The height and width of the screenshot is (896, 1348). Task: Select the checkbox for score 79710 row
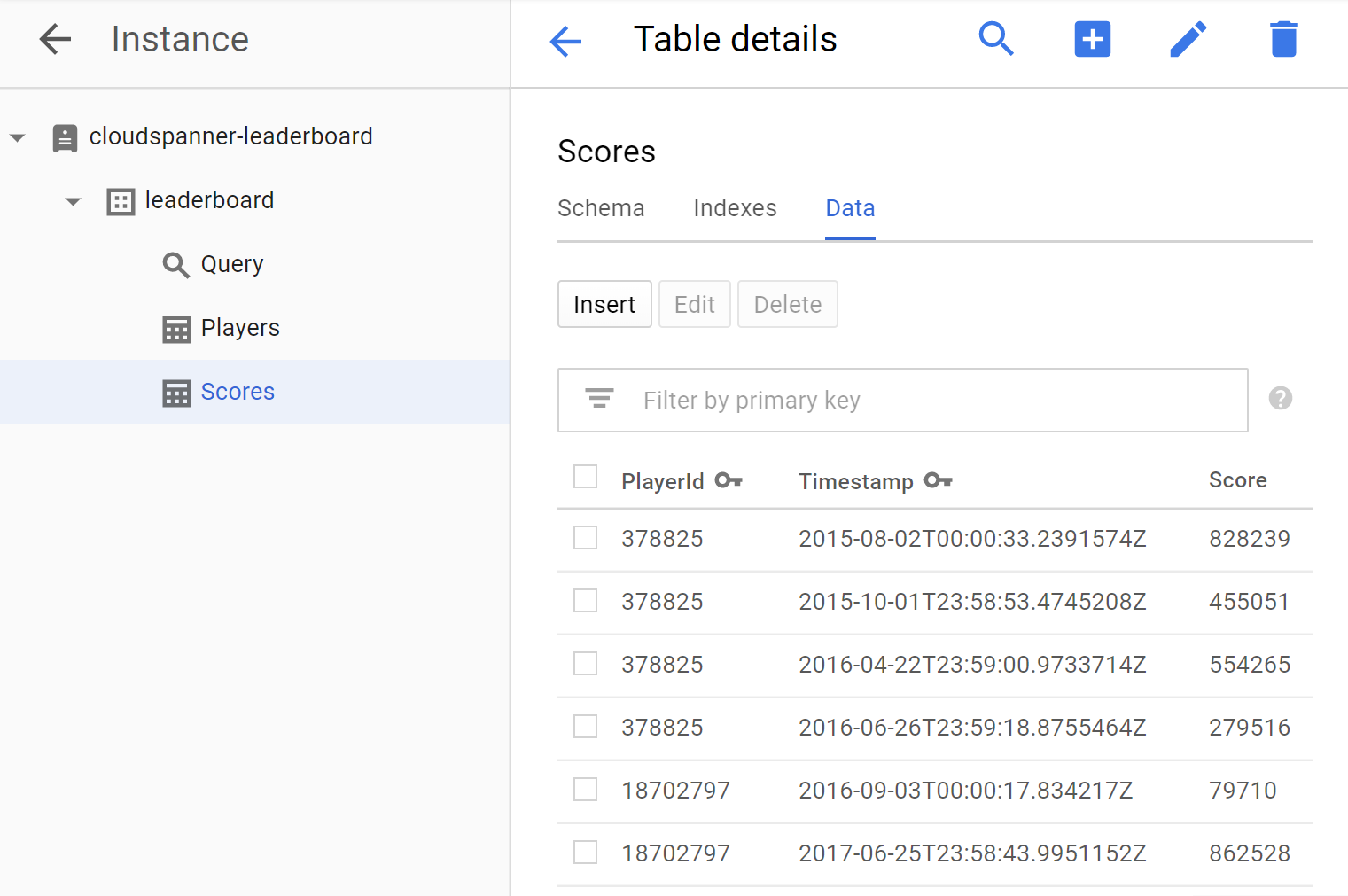585,790
